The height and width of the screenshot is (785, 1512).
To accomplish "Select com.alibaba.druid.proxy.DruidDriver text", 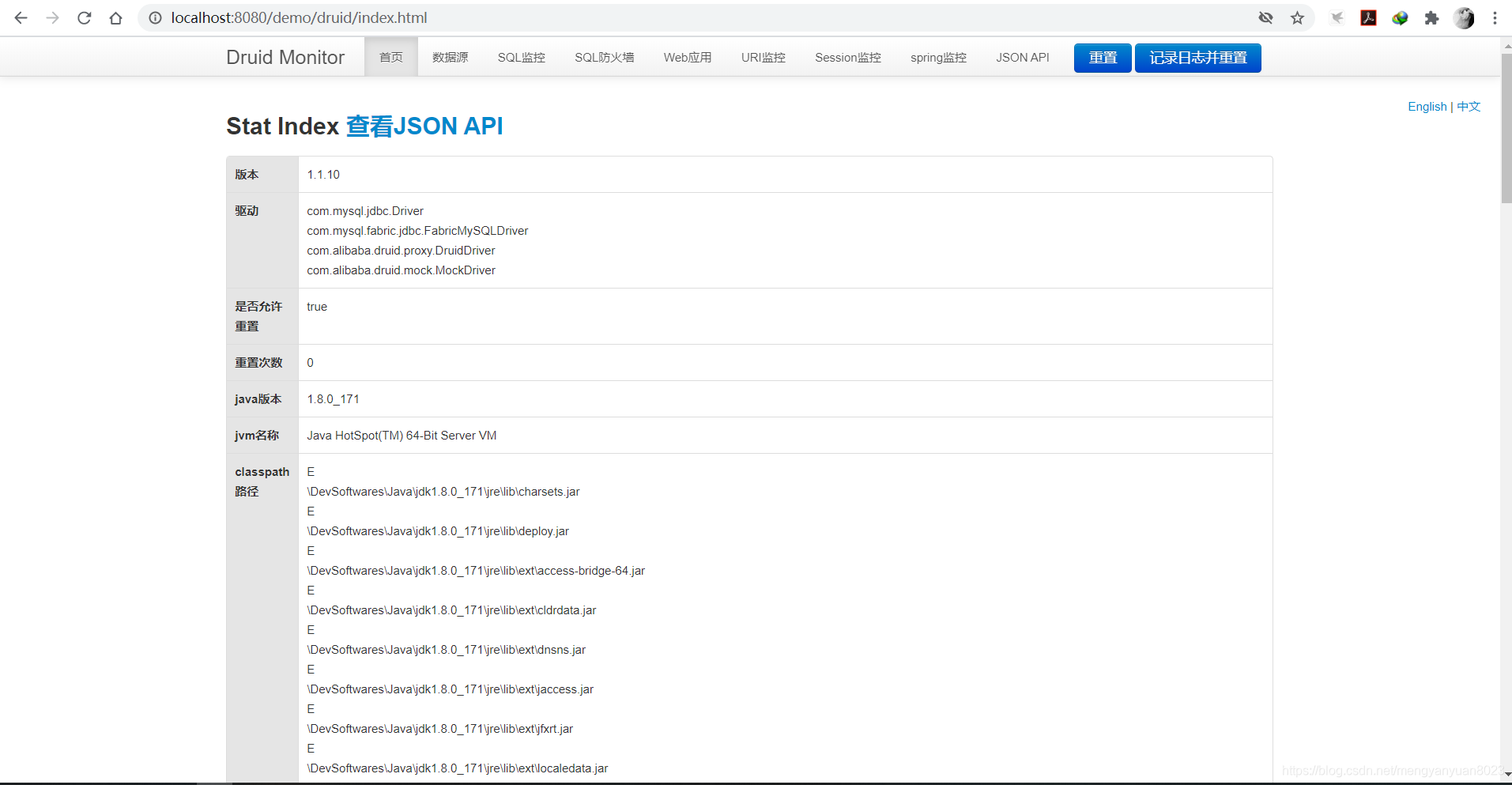I will pos(401,251).
